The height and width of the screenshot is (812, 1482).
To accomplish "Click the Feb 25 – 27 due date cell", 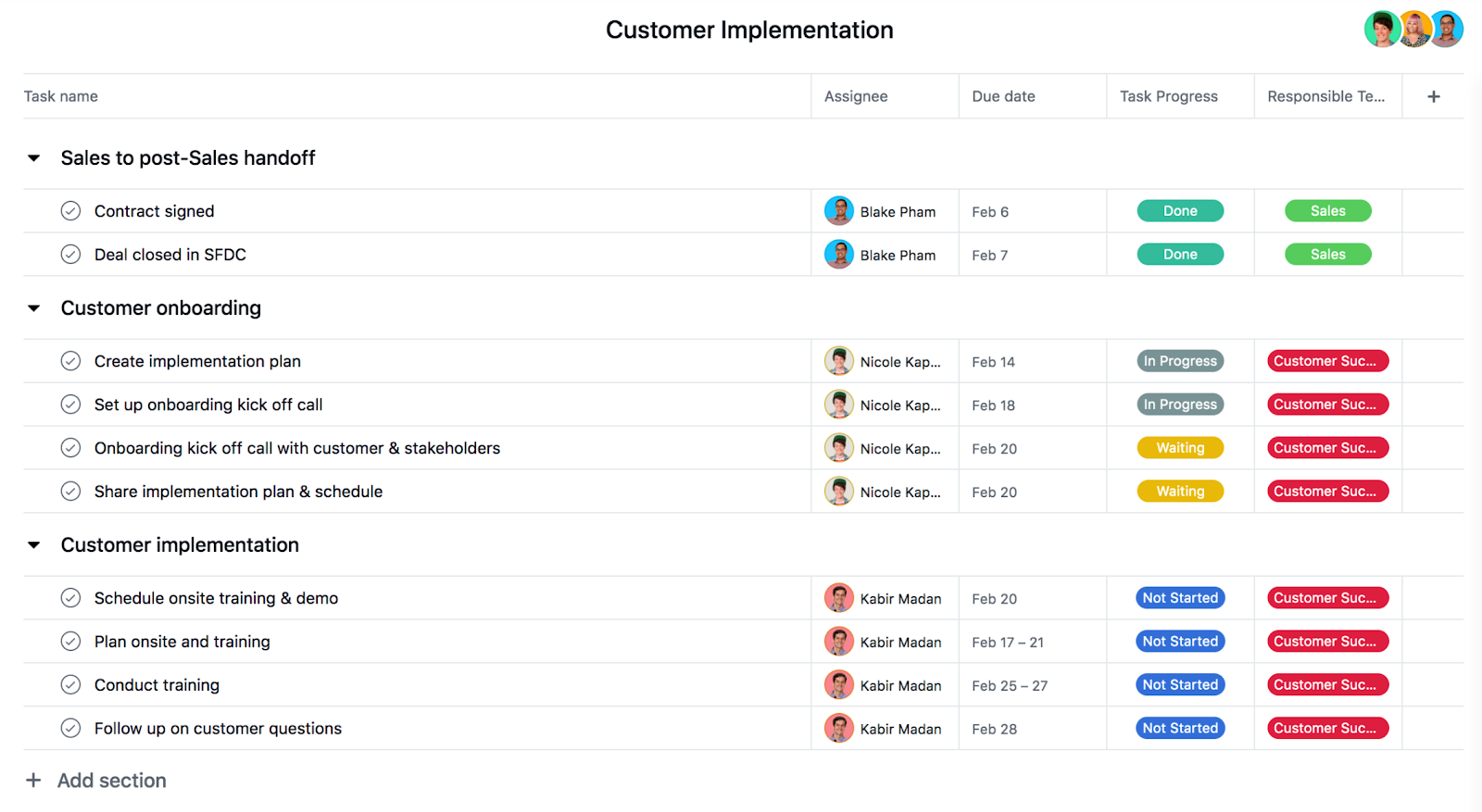I will (1010, 686).
